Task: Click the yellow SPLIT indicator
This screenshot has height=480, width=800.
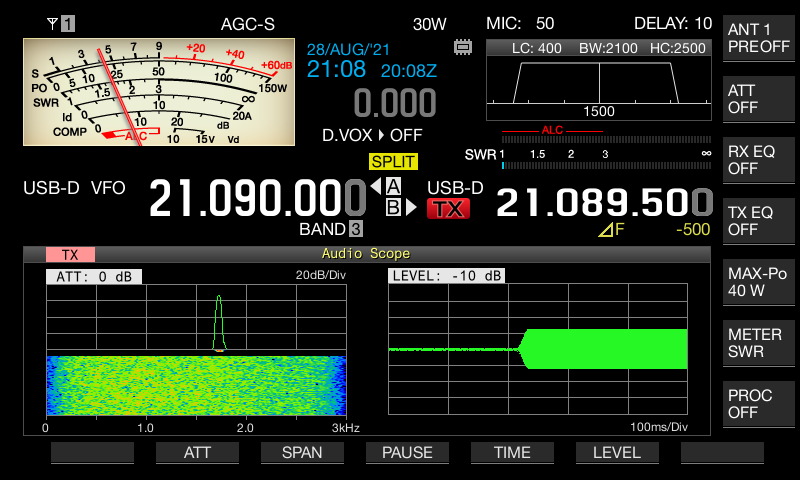Action: tap(393, 162)
